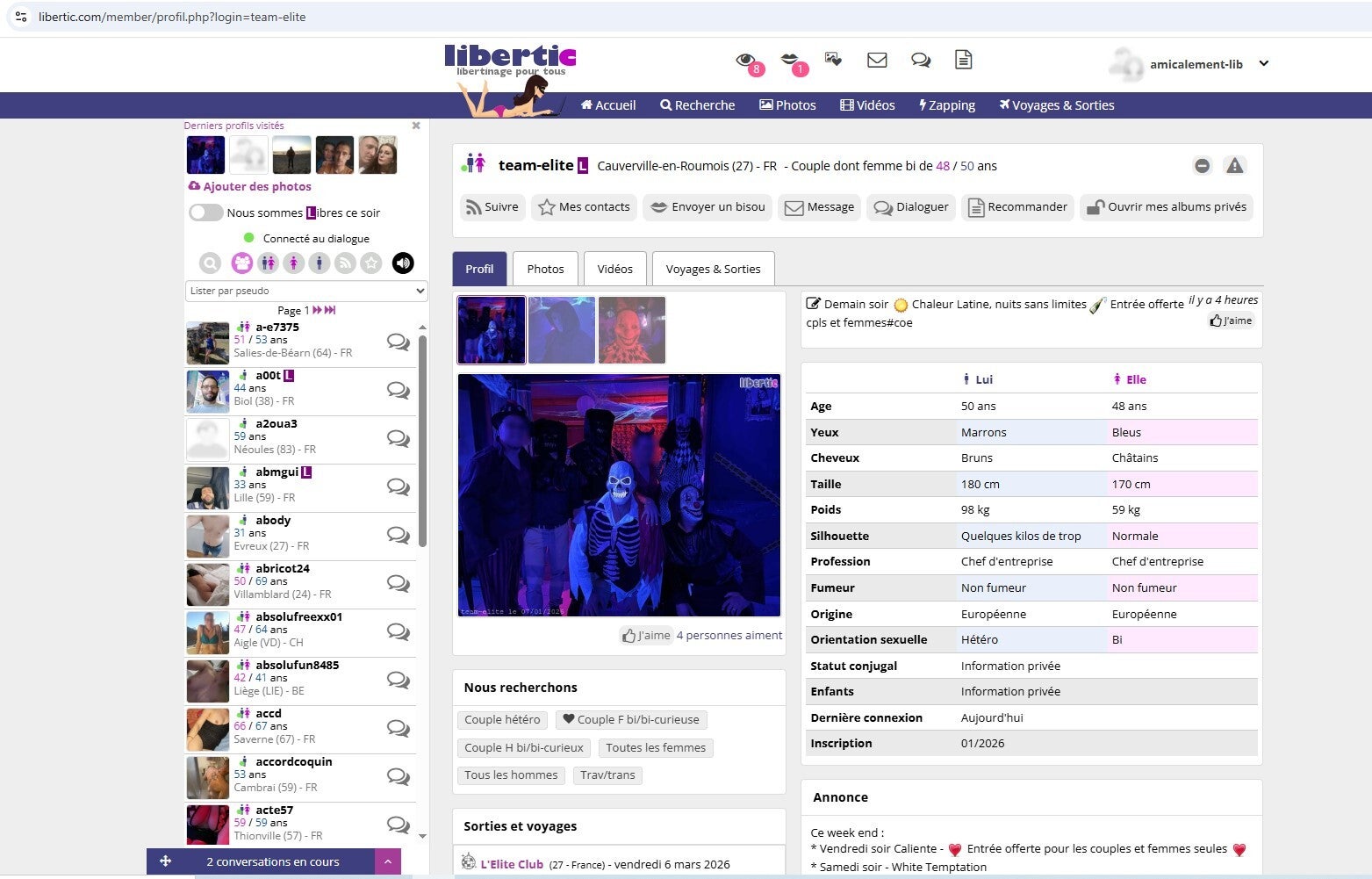Jump to last page of member list
This screenshot has width=1372, height=879.
point(330,310)
